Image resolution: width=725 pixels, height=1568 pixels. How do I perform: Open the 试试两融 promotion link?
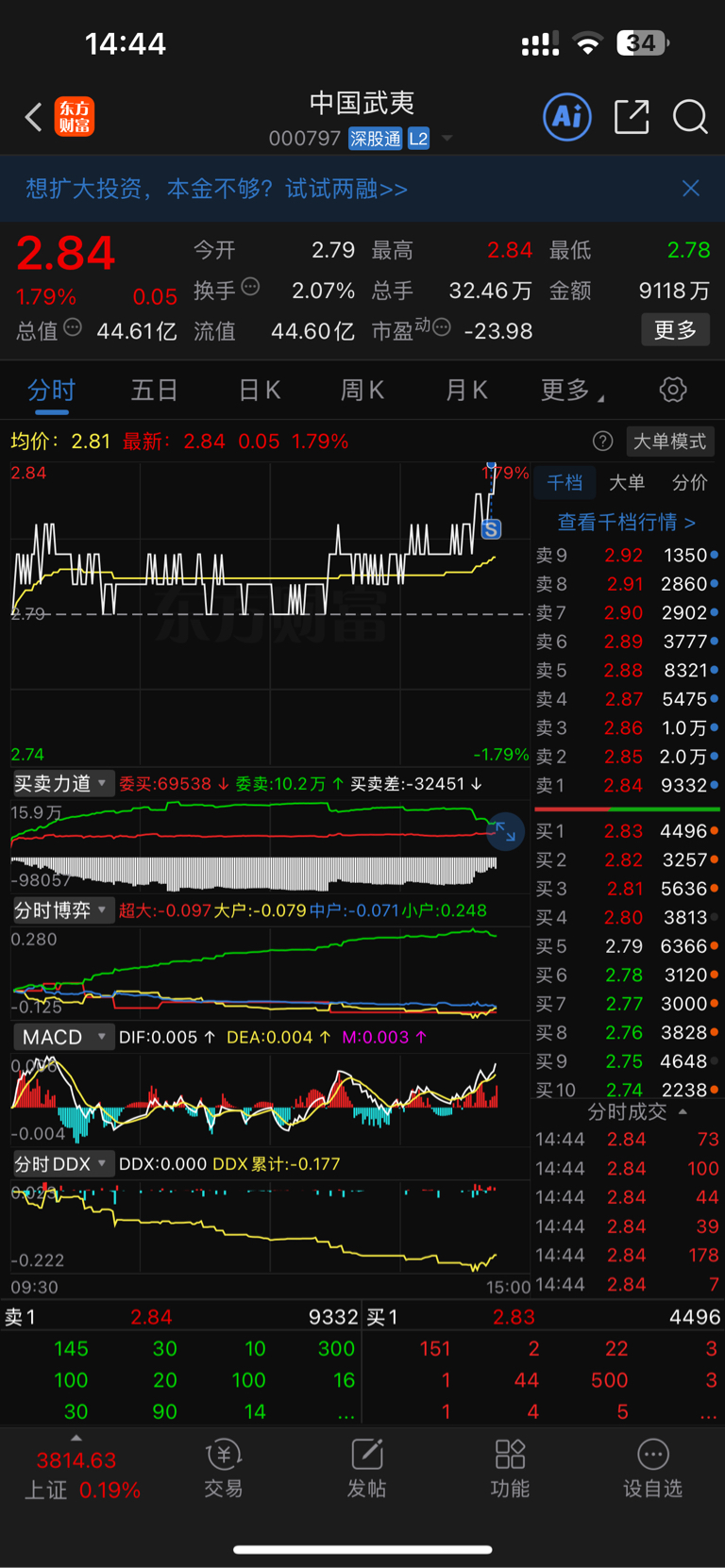tap(346, 189)
